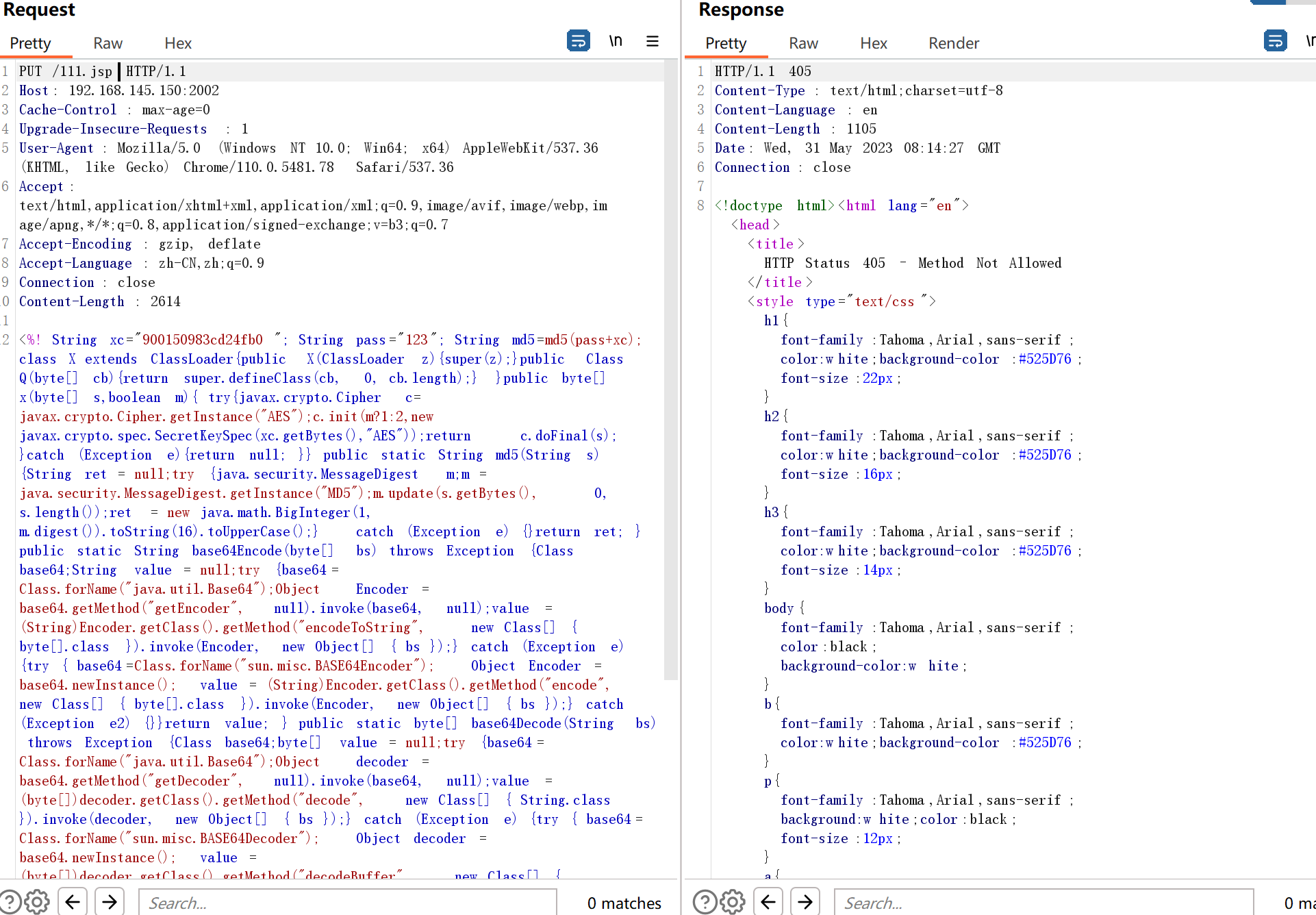
Task: Go to next match in Response
Action: [x=805, y=902]
